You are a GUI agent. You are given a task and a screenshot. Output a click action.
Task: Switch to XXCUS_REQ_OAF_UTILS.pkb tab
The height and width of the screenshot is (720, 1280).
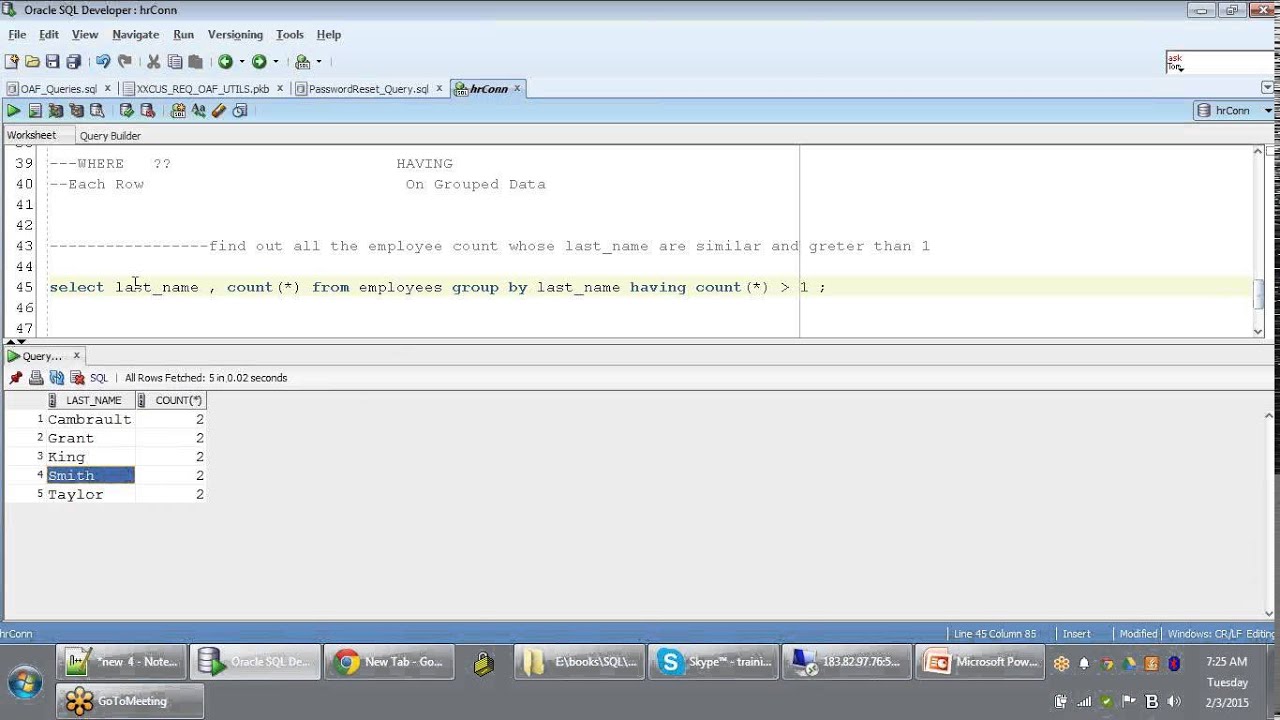coord(203,89)
